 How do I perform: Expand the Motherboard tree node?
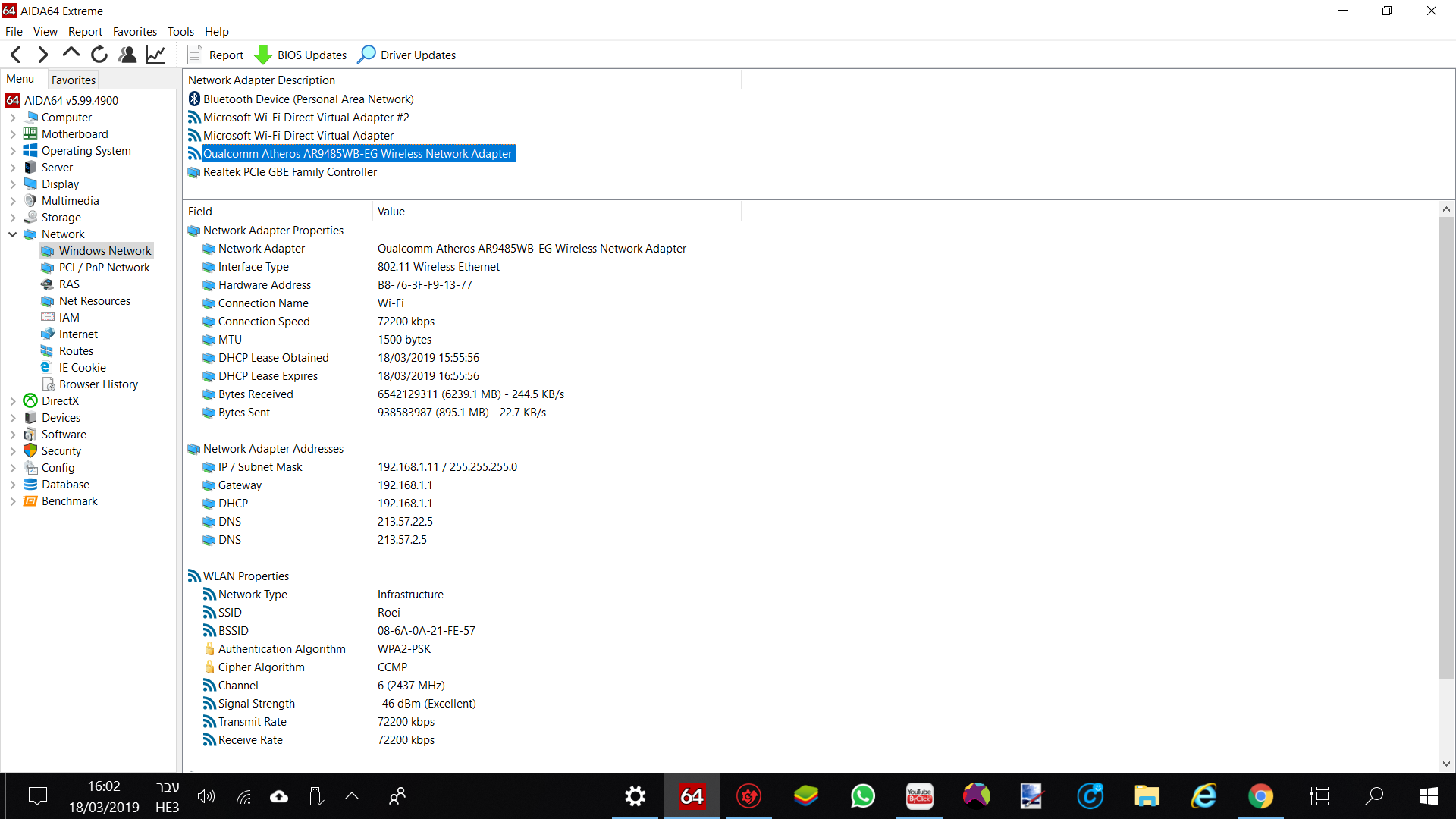click(x=13, y=134)
